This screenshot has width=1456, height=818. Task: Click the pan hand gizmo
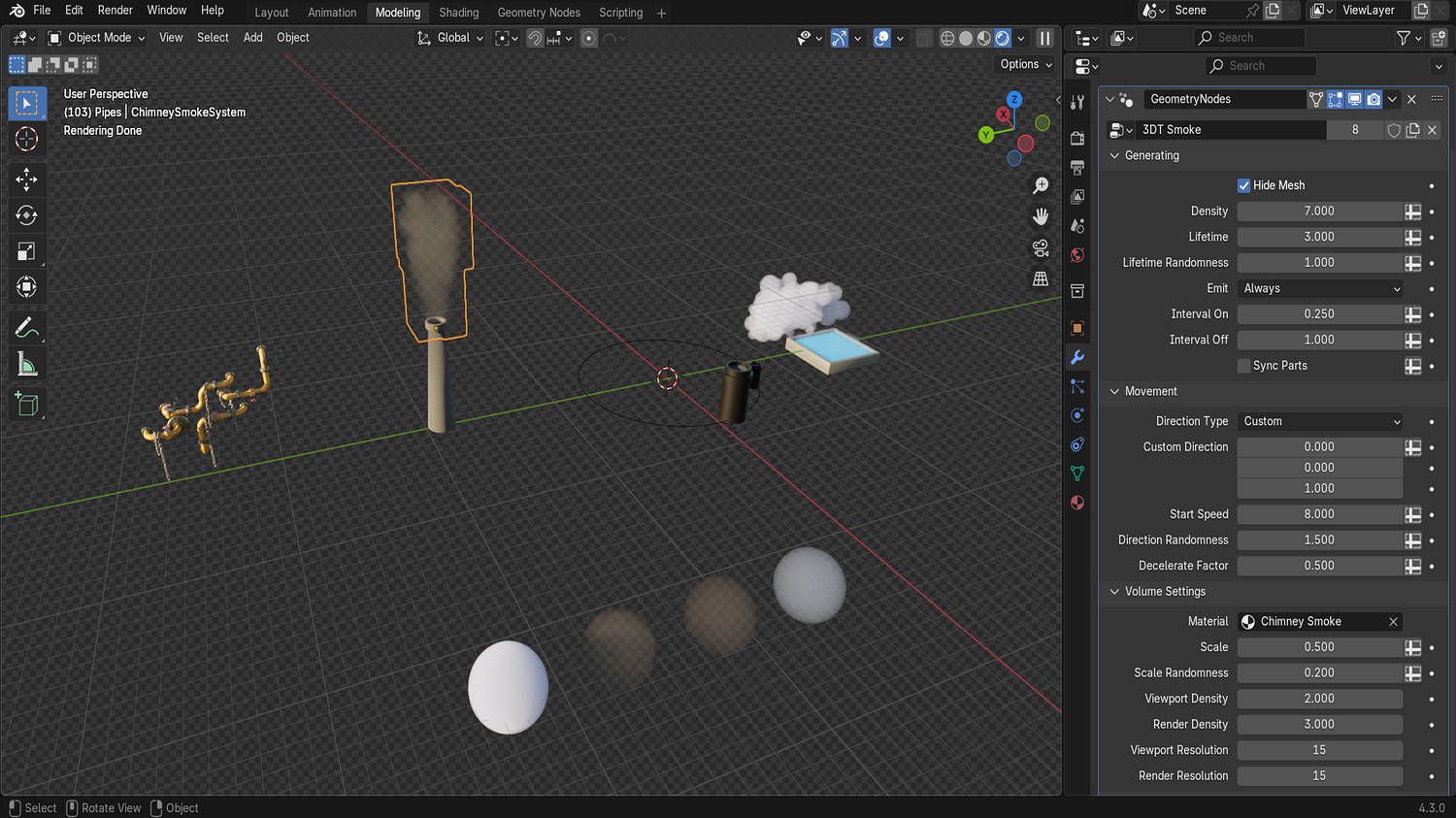[x=1041, y=216]
